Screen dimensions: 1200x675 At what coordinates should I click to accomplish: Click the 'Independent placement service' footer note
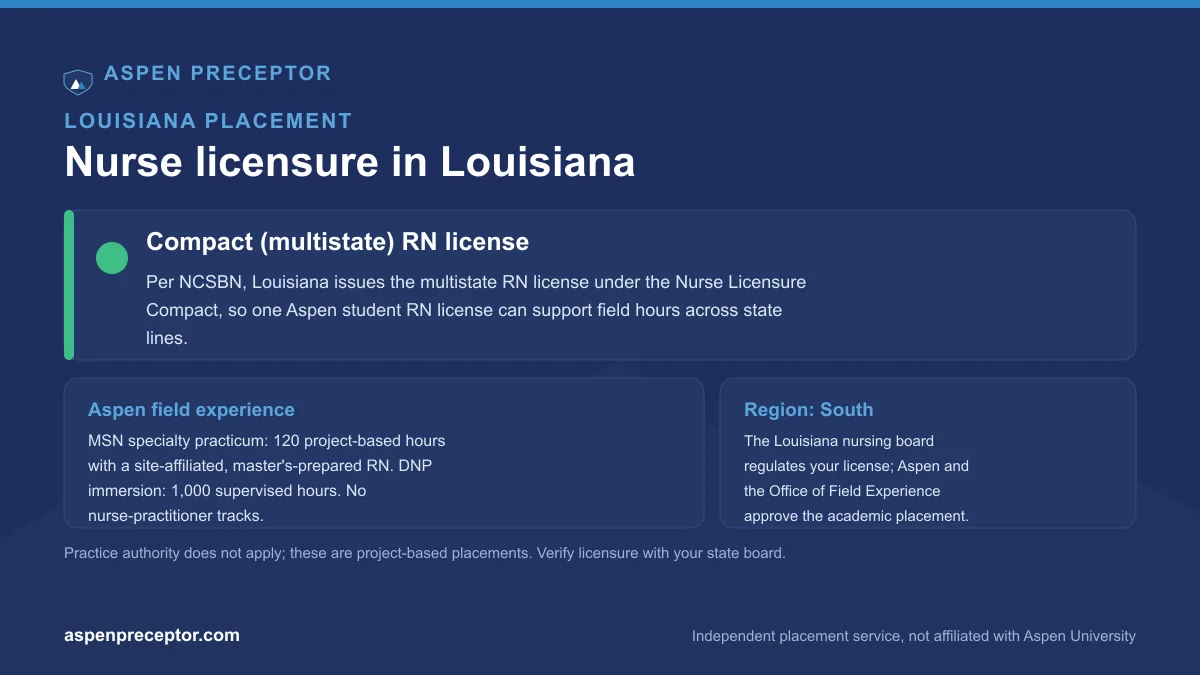[914, 636]
